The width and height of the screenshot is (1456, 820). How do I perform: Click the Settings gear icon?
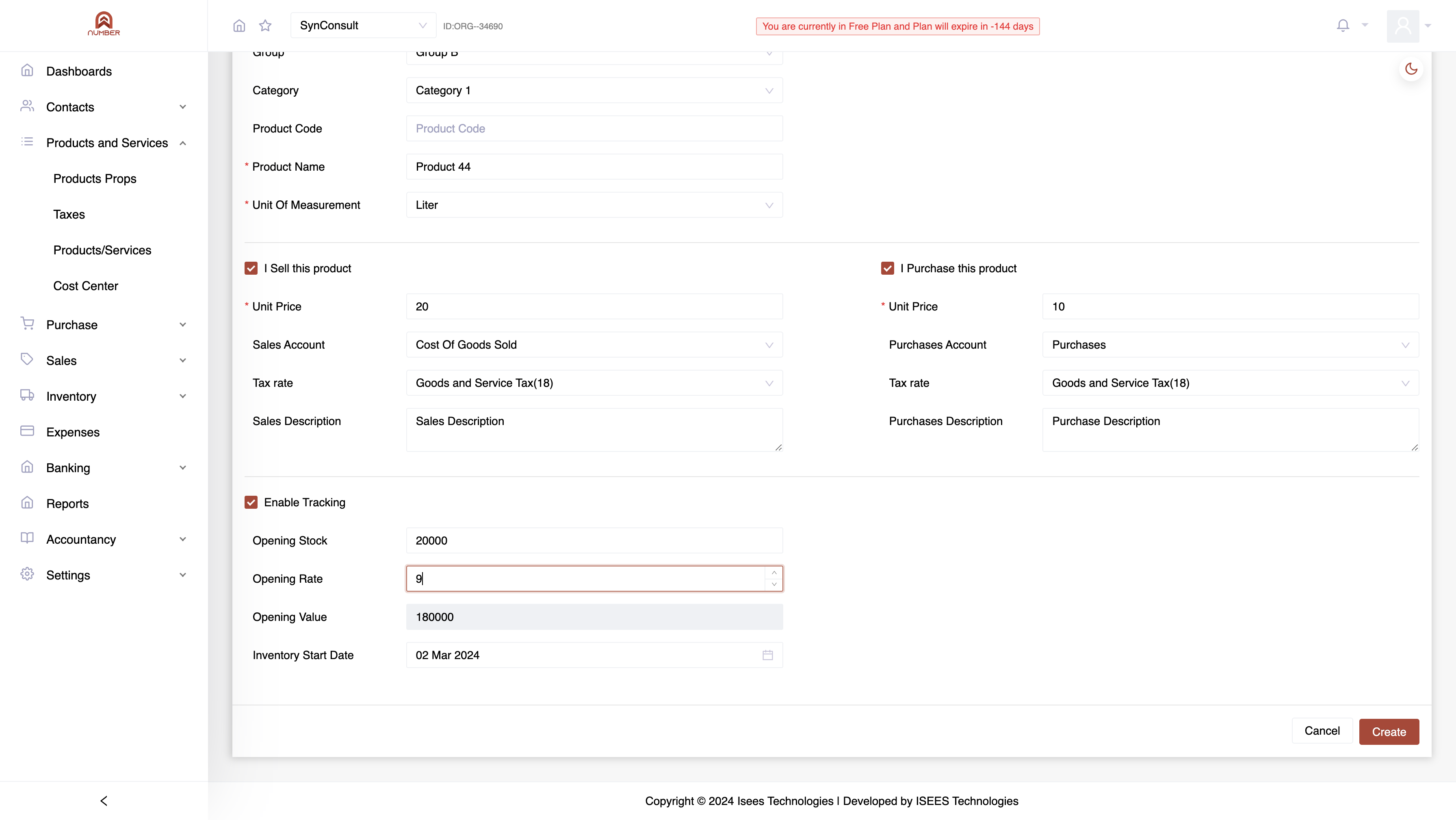pyautogui.click(x=27, y=574)
